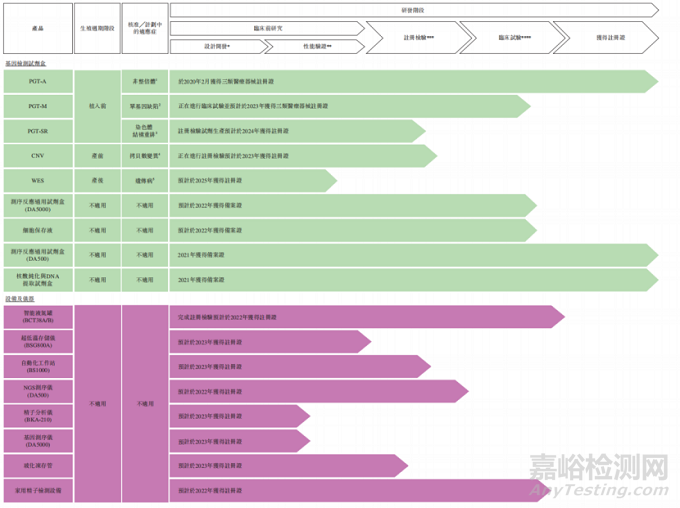Image resolution: width=680 pixels, height=508 pixels.
Task: Click the 家用精子檢測設備 cell
Action: coord(38,490)
